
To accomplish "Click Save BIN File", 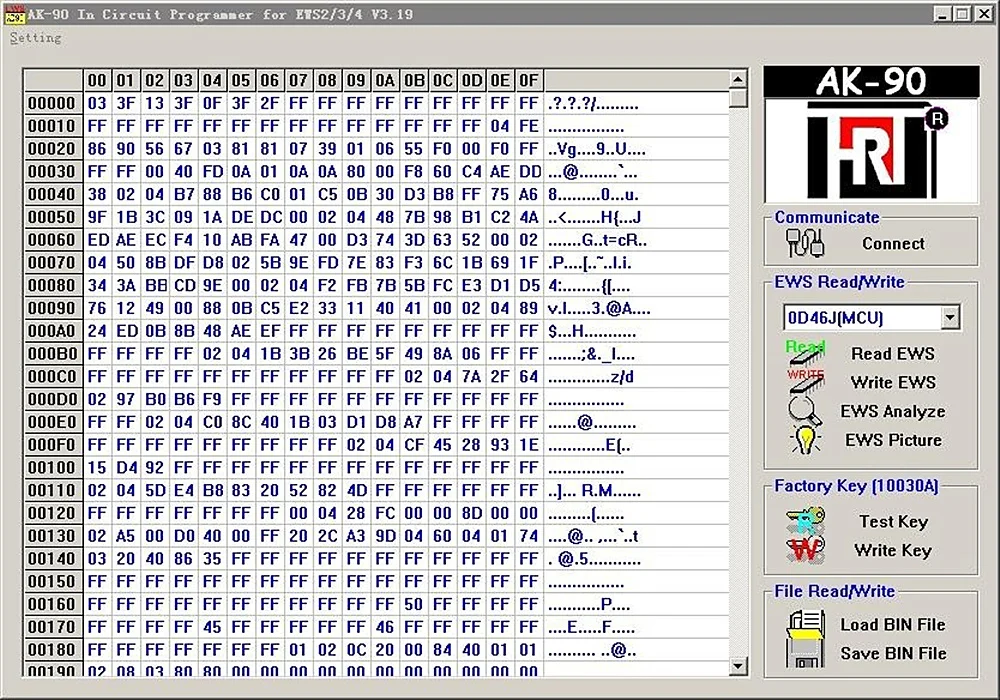I will [893, 653].
